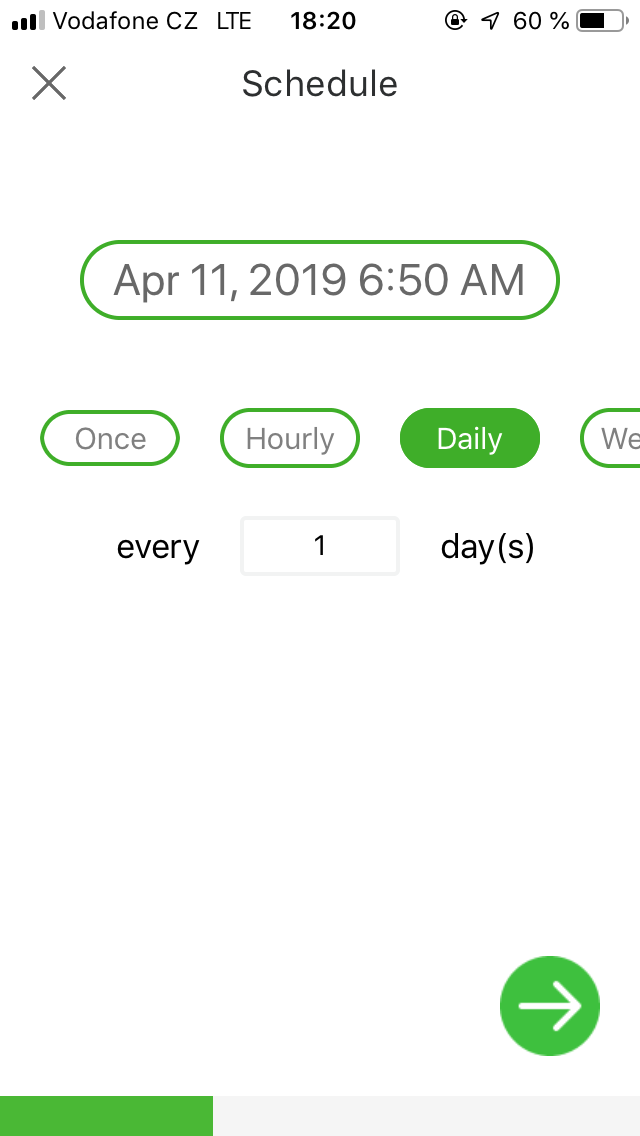Image resolution: width=640 pixels, height=1136 pixels.
Task: Select the Daily frequency option
Action: tap(469, 439)
